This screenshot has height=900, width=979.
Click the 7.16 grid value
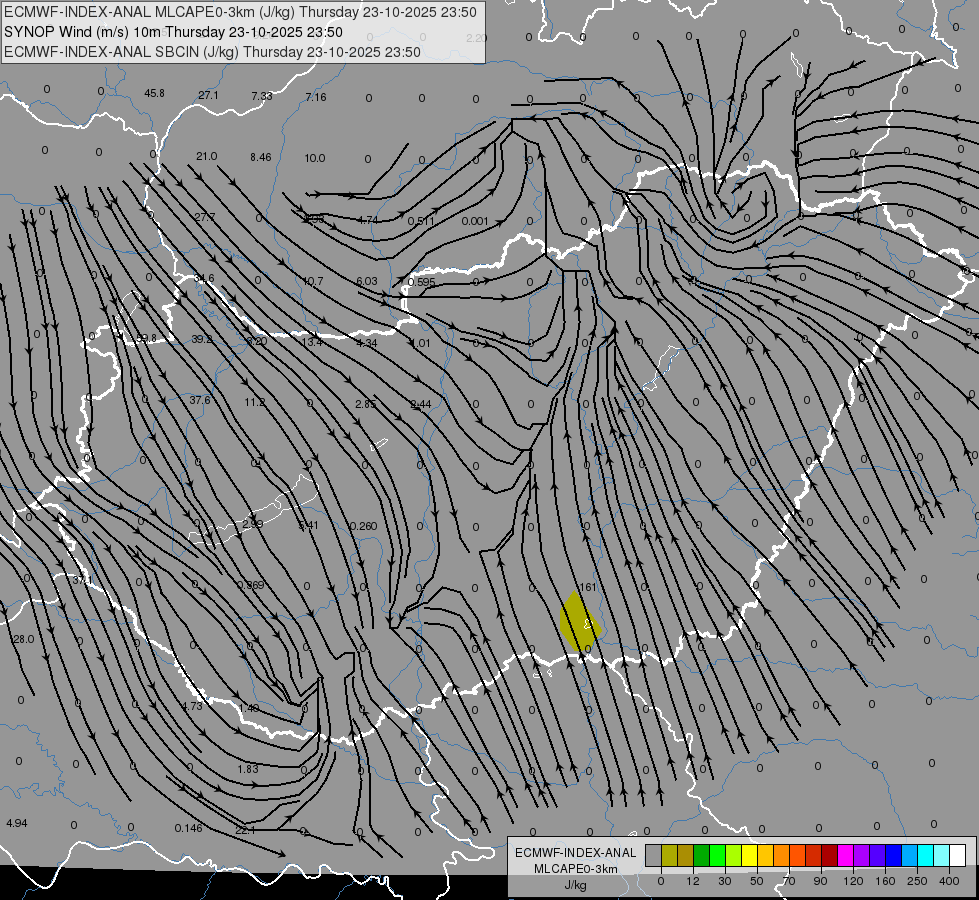coord(316,97)
